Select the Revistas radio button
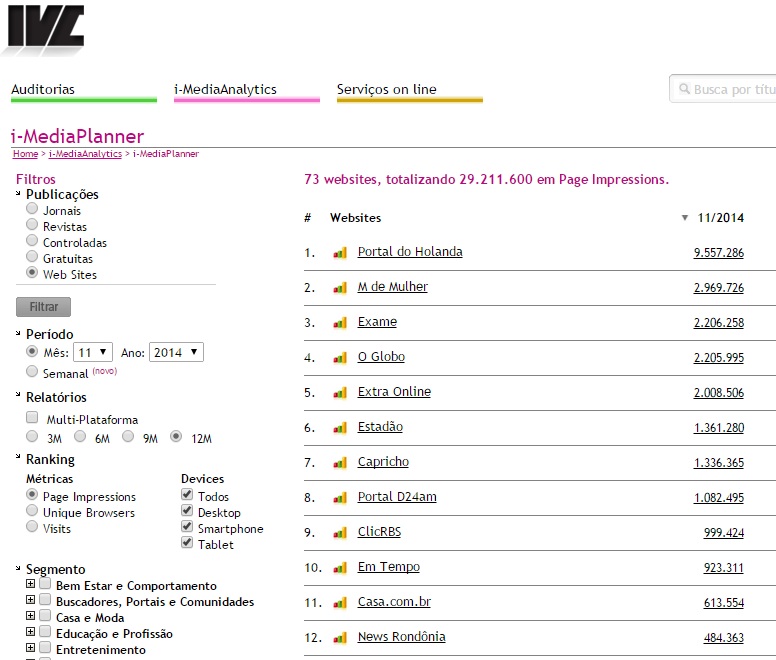 point(32,225)
